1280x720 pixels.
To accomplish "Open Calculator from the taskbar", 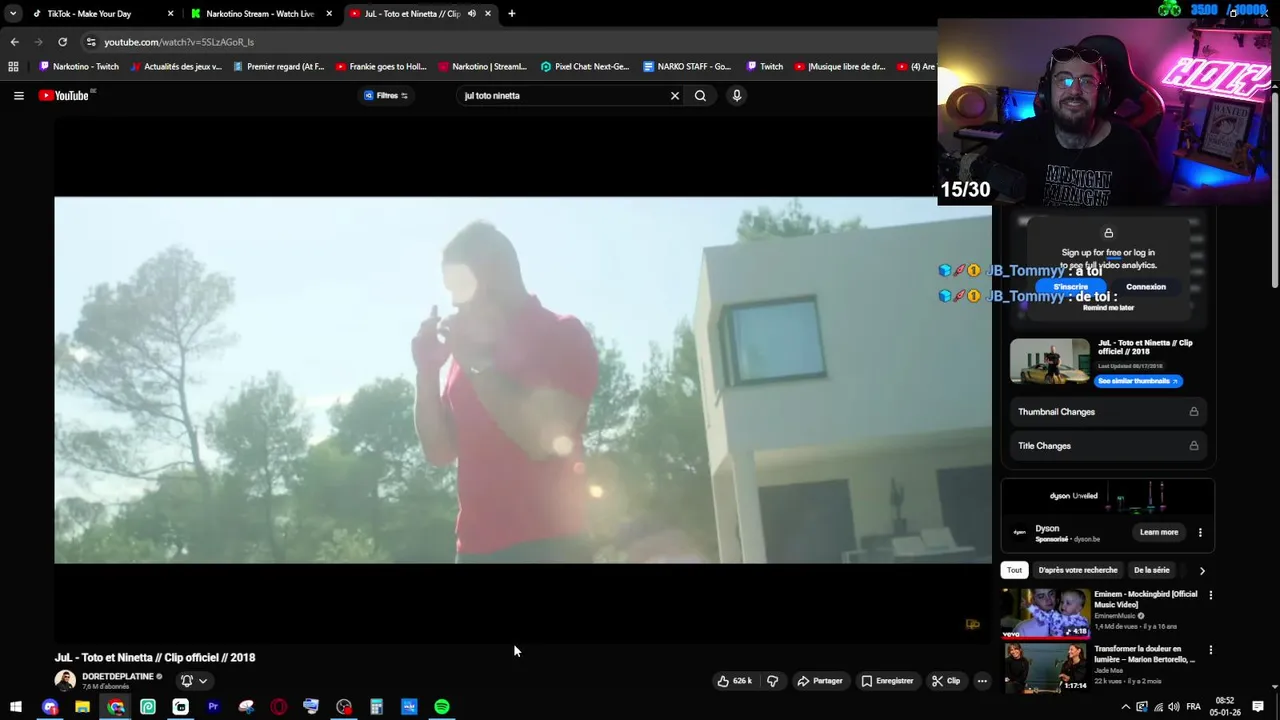I will tap(376, 707).
